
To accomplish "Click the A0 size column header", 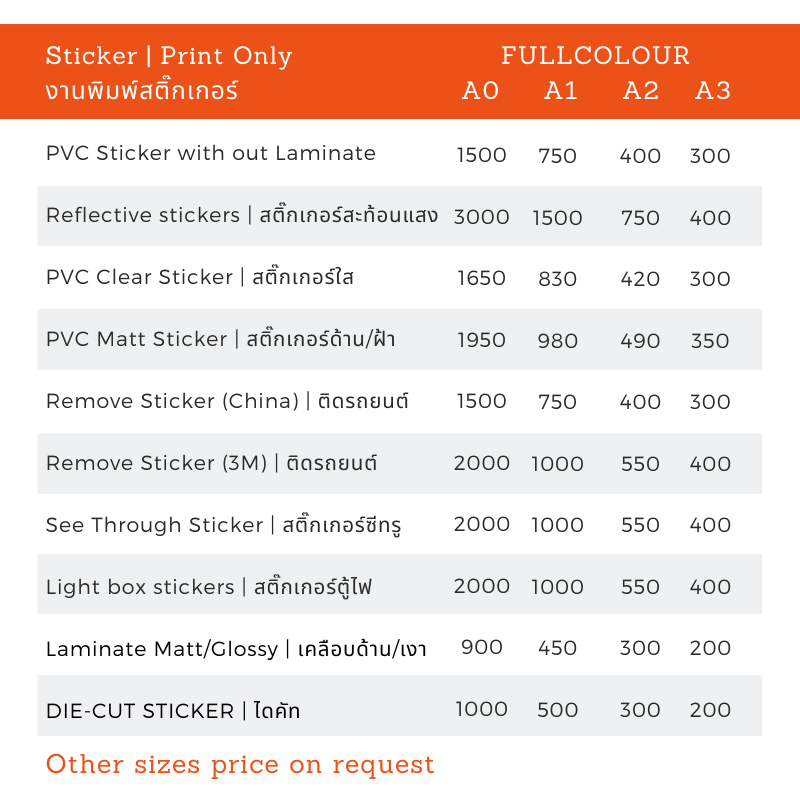I will tap(480, 91).
